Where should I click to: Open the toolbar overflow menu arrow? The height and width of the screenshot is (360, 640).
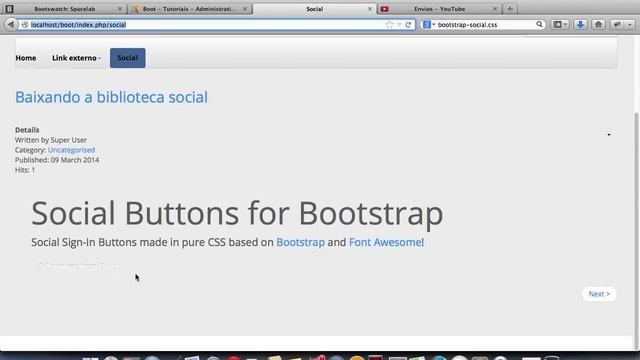click(x=630, y=24)
